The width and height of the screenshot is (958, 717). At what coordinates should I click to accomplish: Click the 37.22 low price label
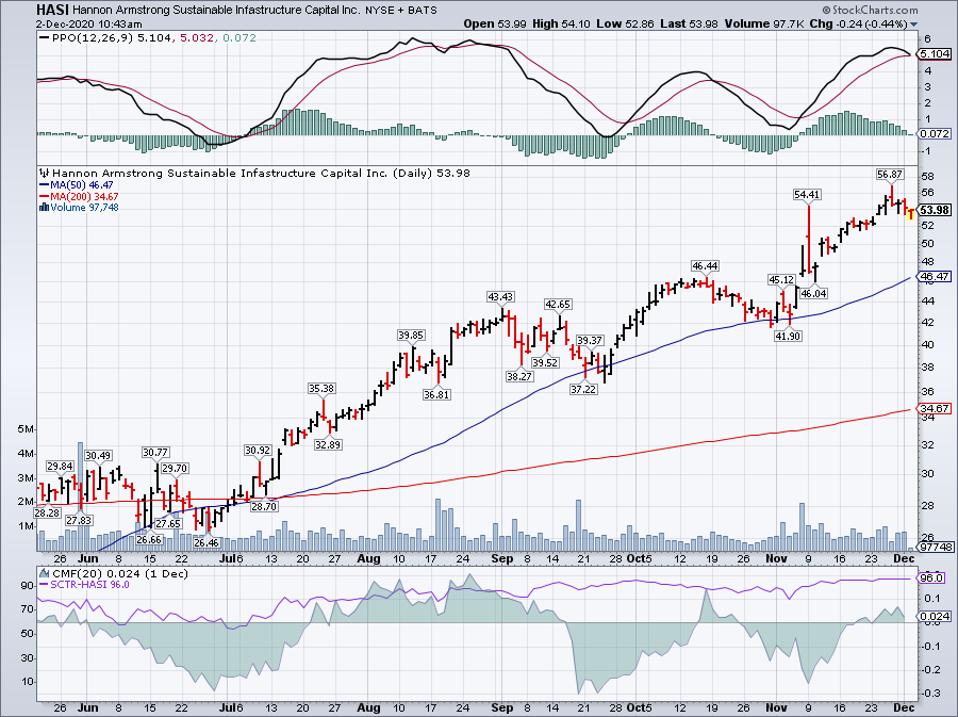(x=583, y=389)
